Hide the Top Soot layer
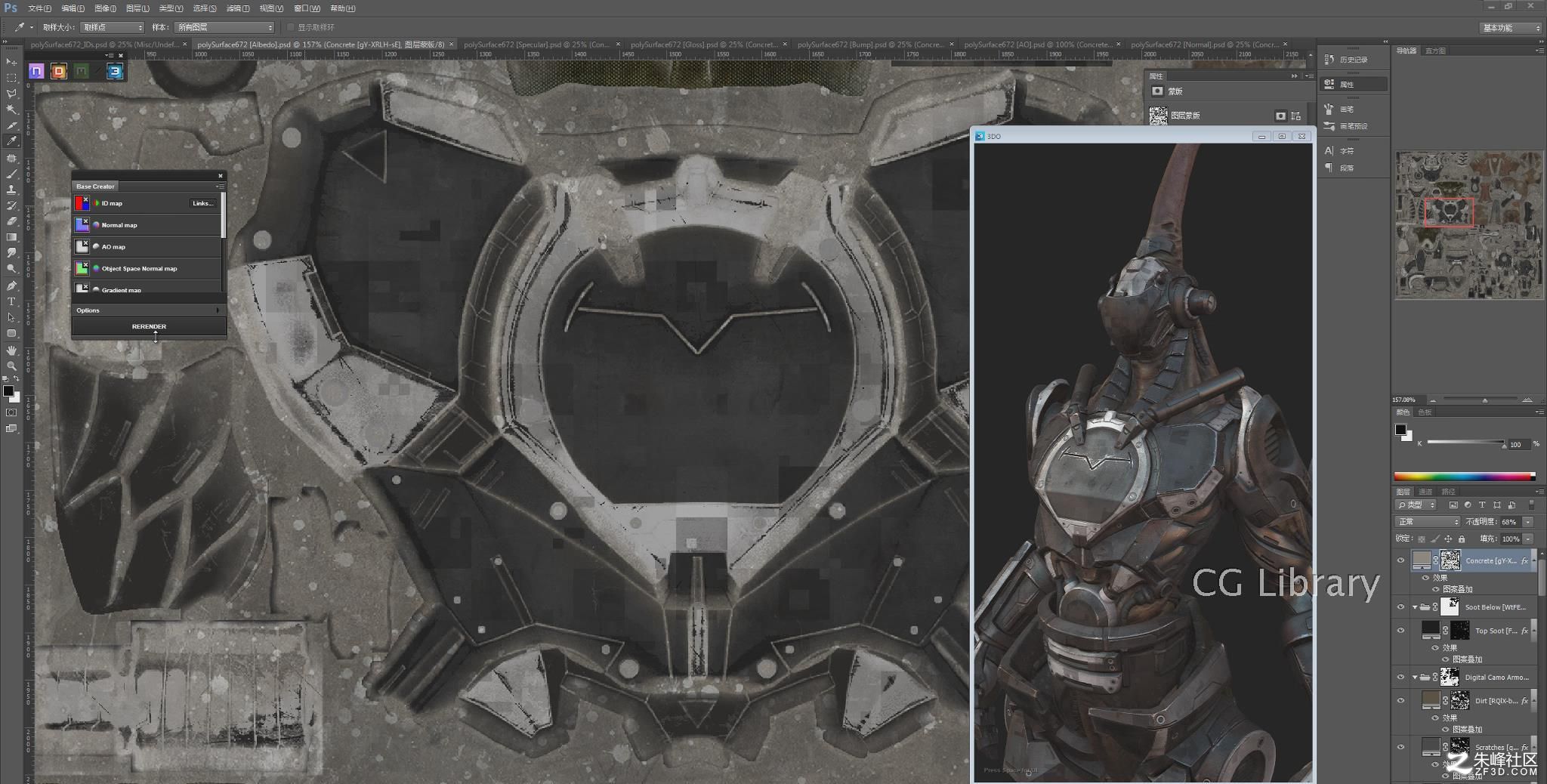This screenshot has width=1547, height=784. pos(1400,631)
